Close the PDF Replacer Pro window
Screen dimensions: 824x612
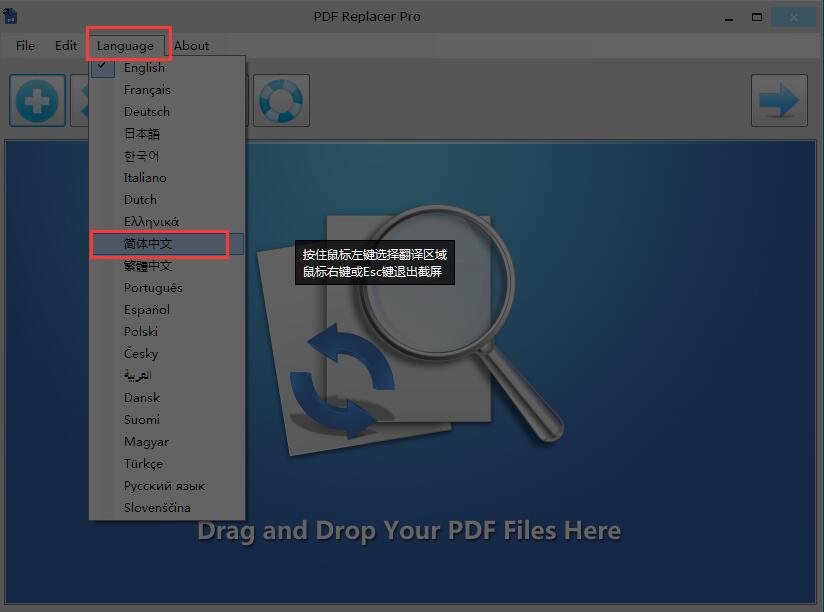tap(794, 17)
